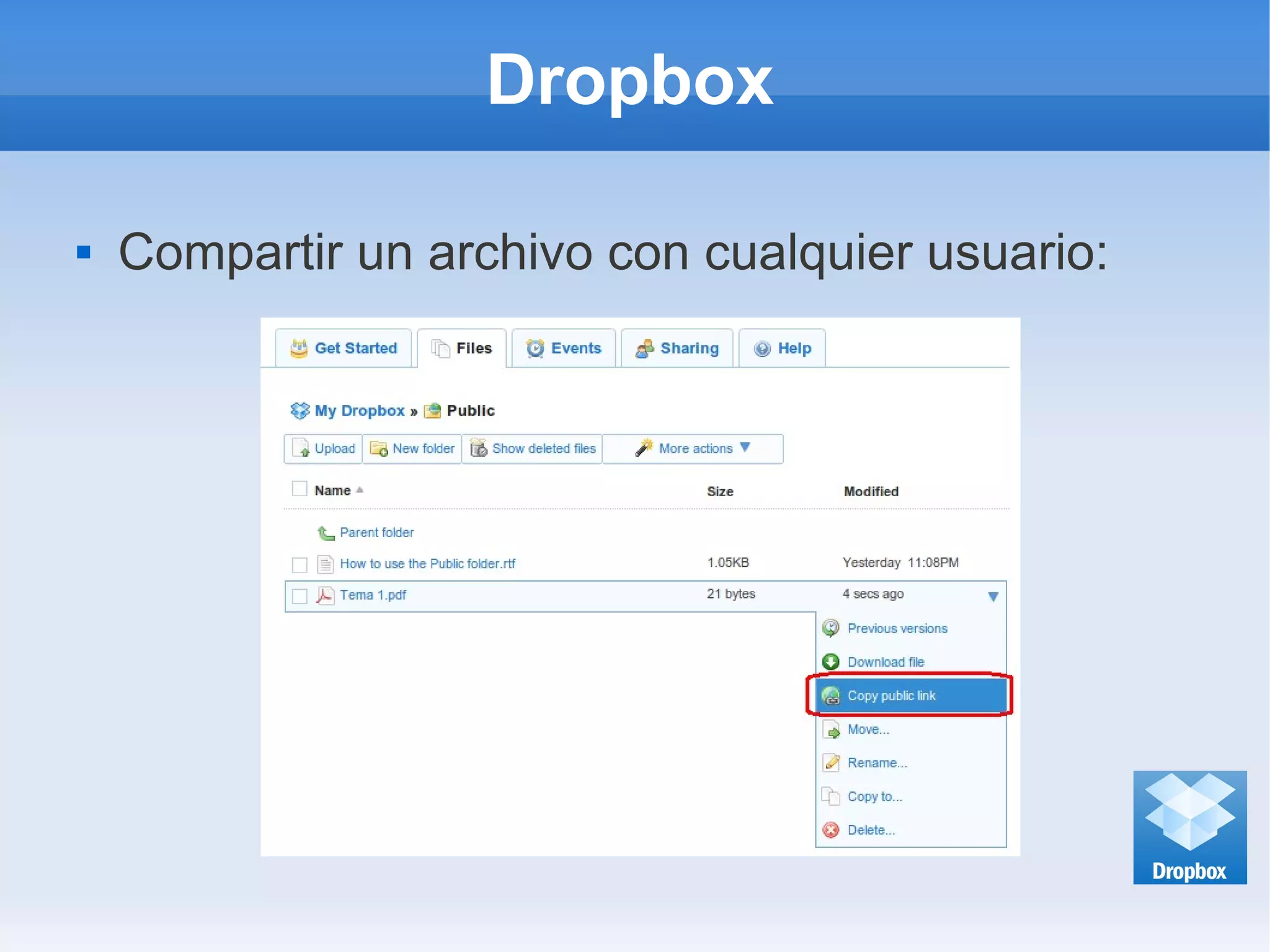
Task: Click the Public breadcrumb label
Action: coord(471,411)
